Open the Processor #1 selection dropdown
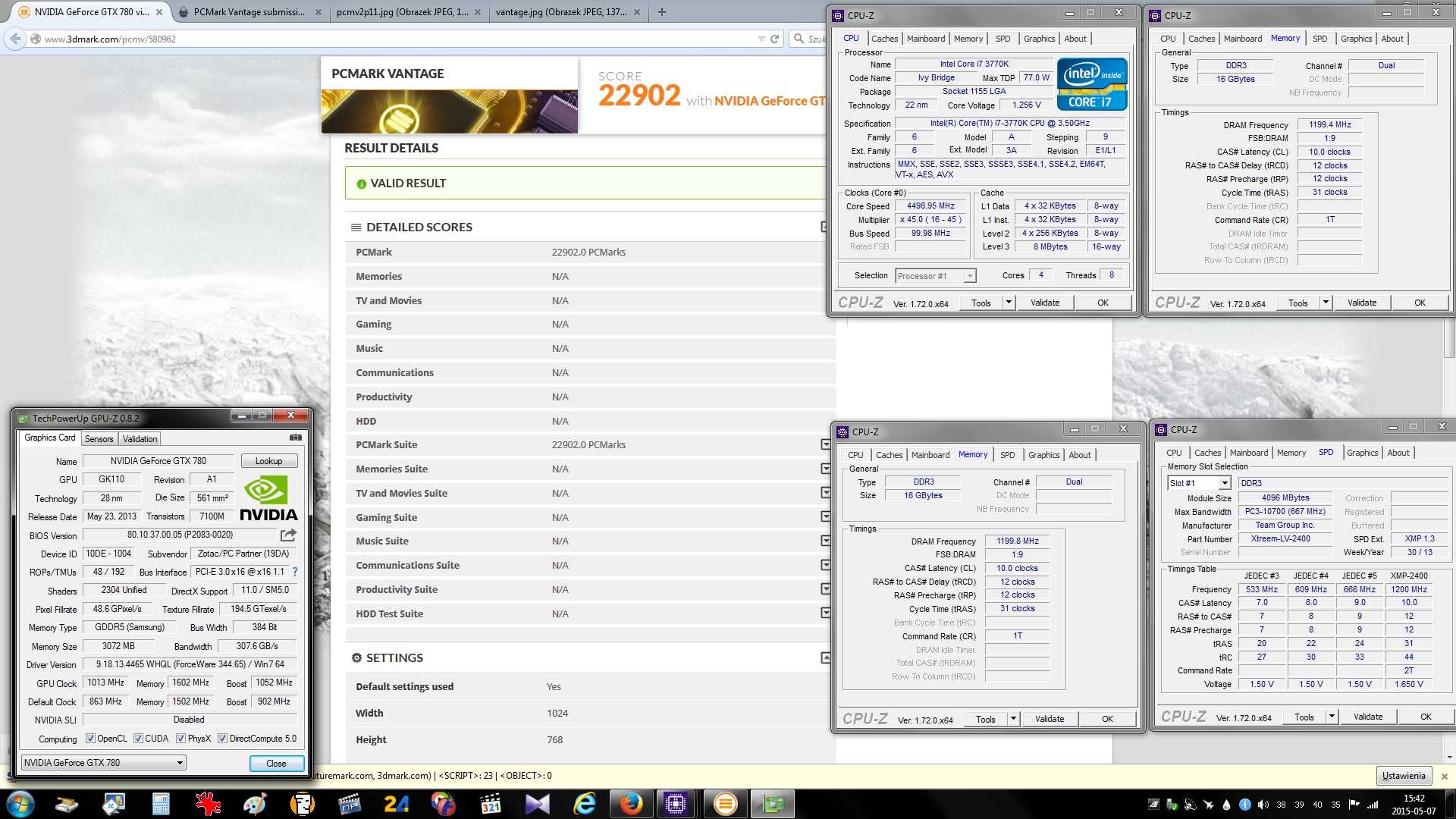Viewport: 1456px width, 819px height. [936, 276]
